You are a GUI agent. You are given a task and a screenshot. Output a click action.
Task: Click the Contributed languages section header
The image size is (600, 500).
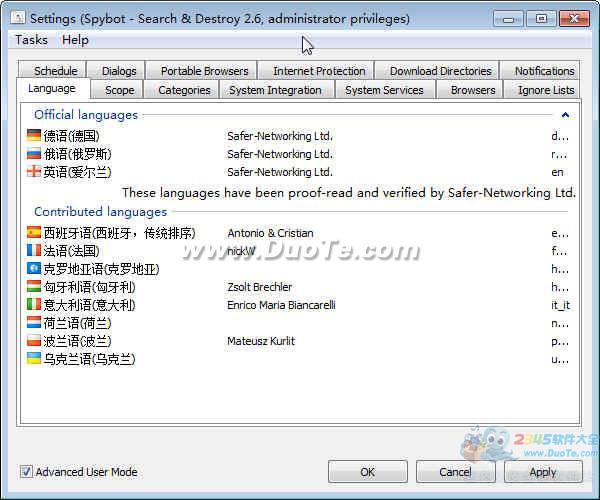101,212
